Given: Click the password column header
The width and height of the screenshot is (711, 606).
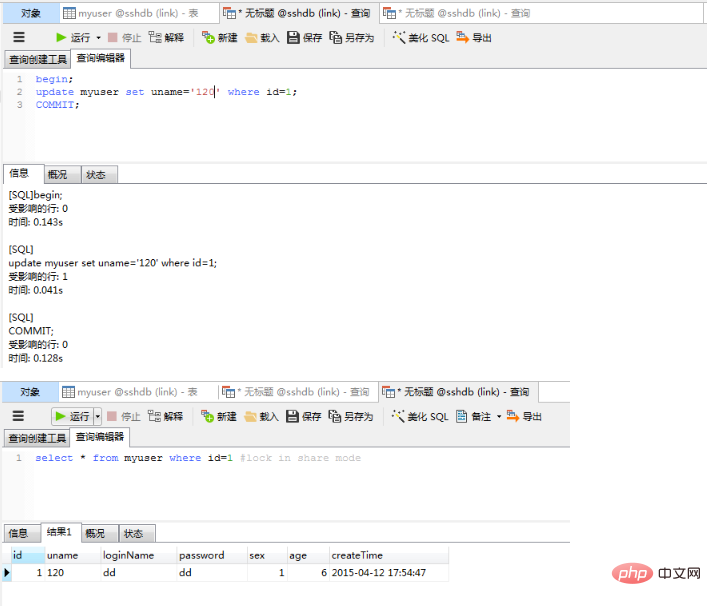Looking at the screenshot, I should click(212, 556).
